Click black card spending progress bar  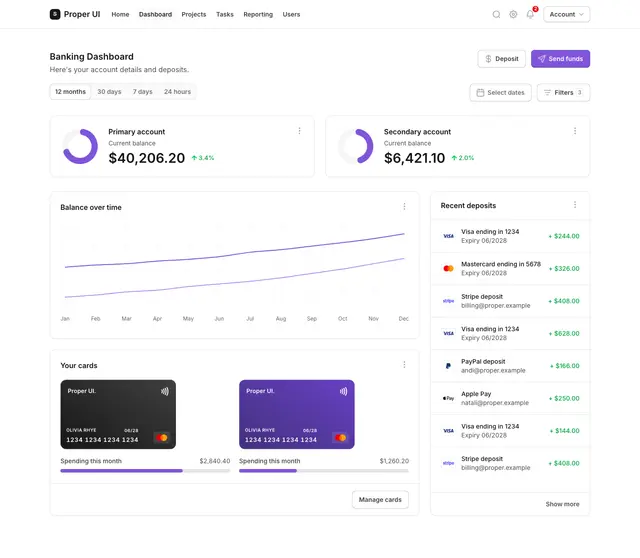(x=145, y=471)
